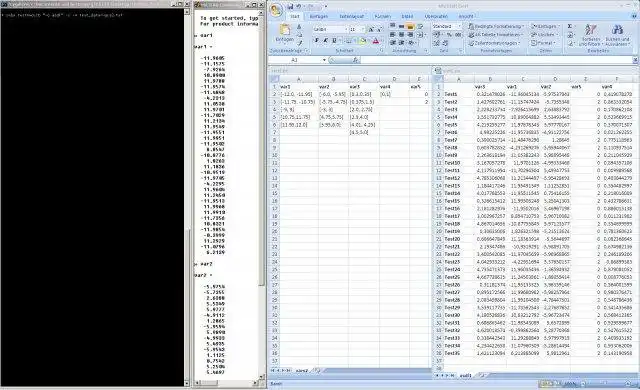Apply the yellow fill color bucket

[x=362, y=41]
